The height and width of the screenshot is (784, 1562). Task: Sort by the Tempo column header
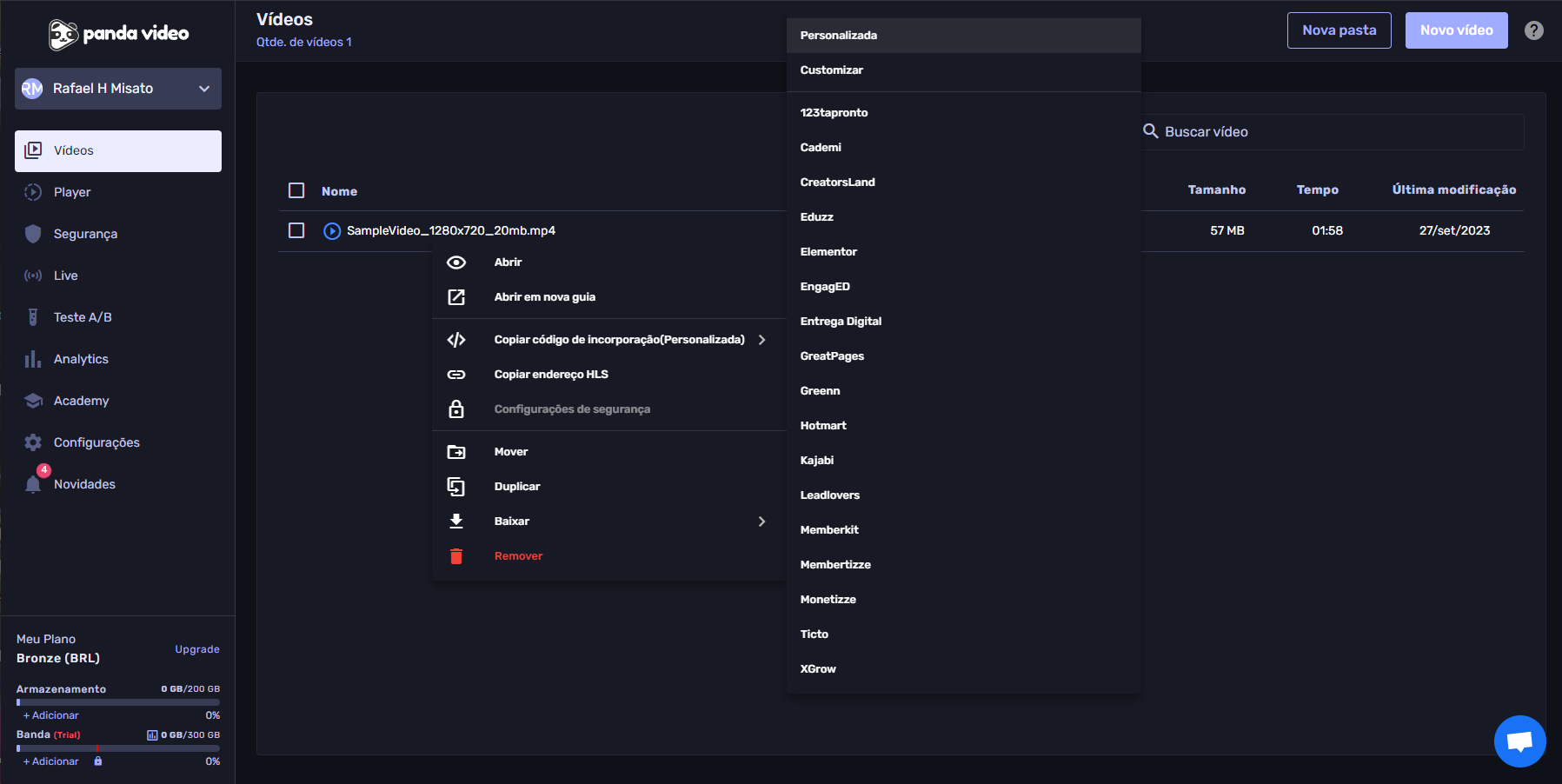[1318, 189]
